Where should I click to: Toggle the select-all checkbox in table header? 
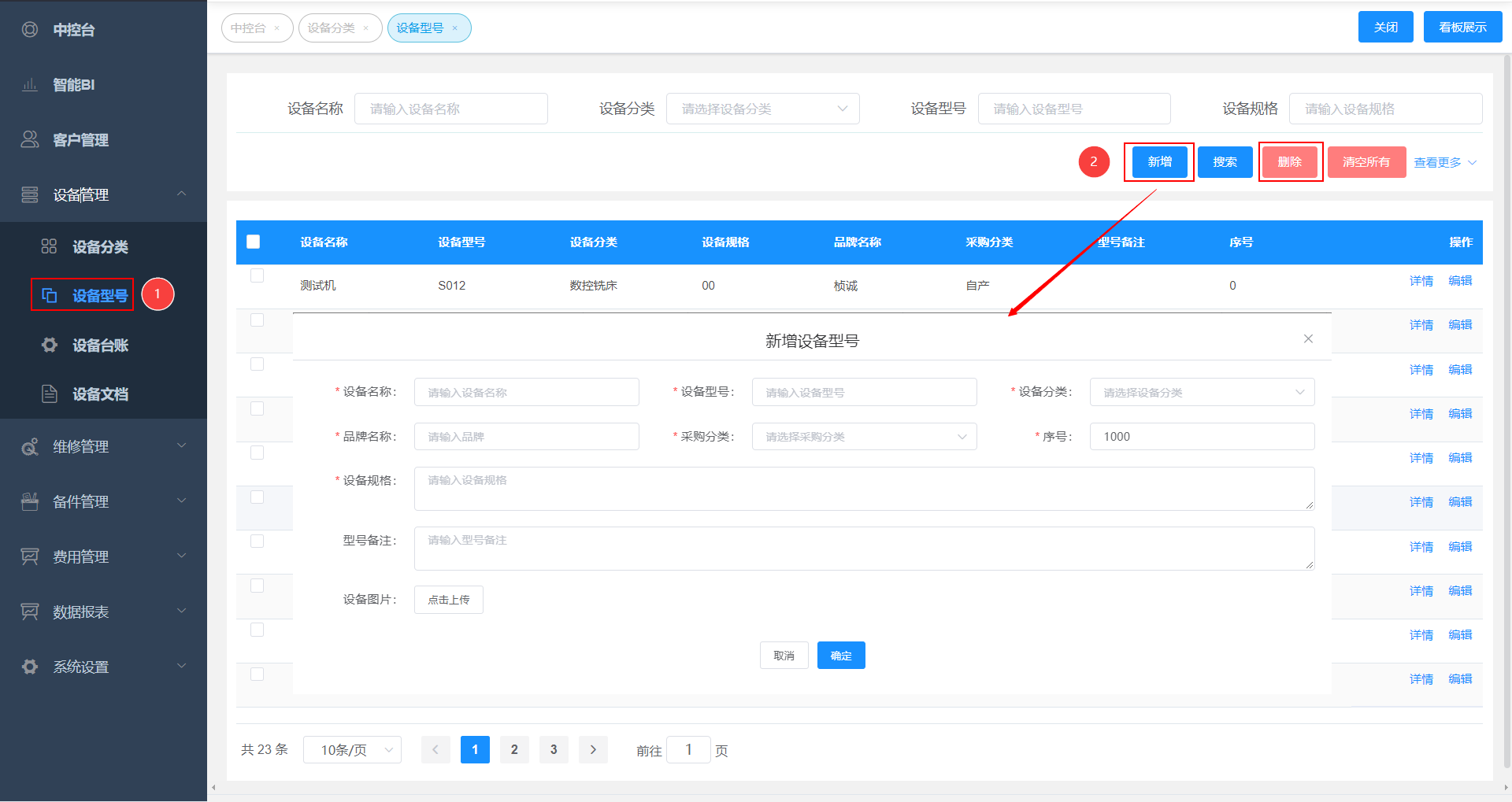[x=253, y=242]
